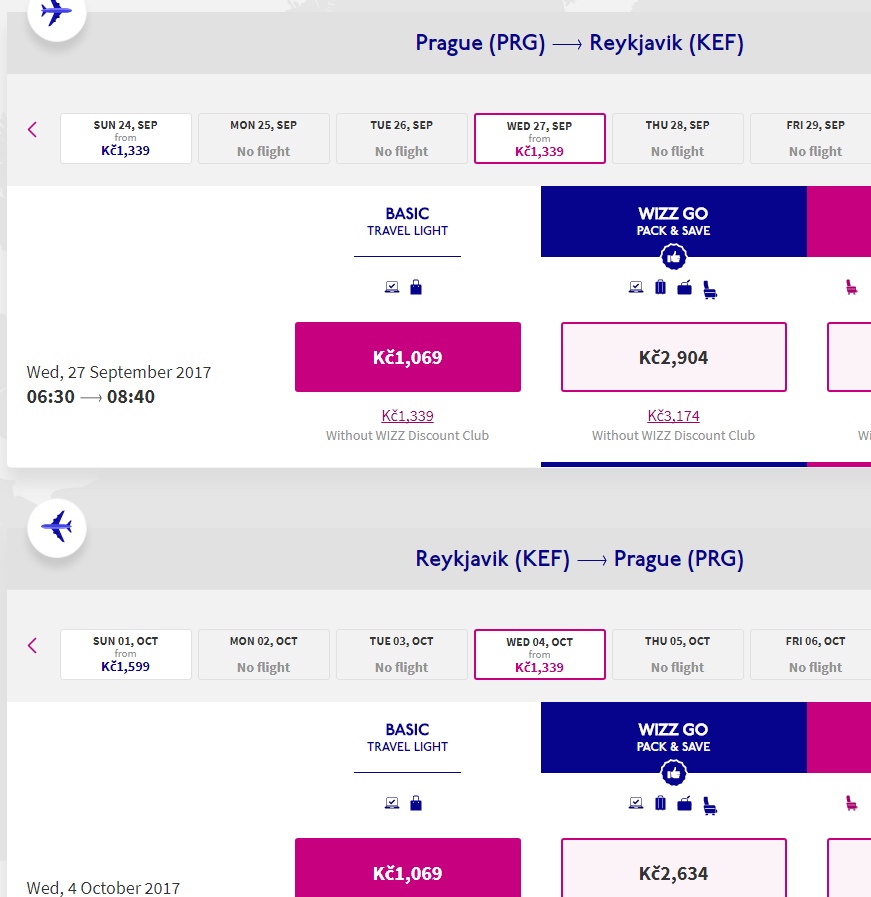Click the online check-in icon under outbound BASIC
Screen dimensions: 871x897
392,287
